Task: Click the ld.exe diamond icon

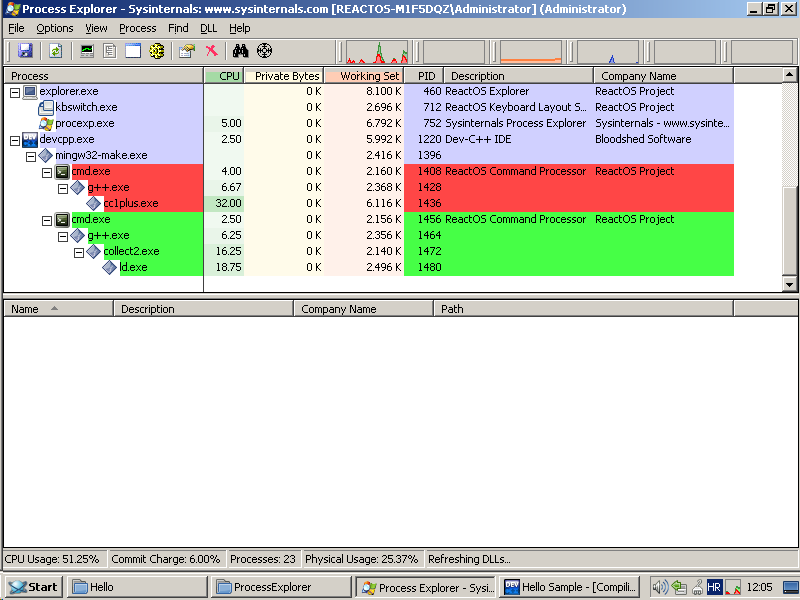Action: (x=110, y=267)
